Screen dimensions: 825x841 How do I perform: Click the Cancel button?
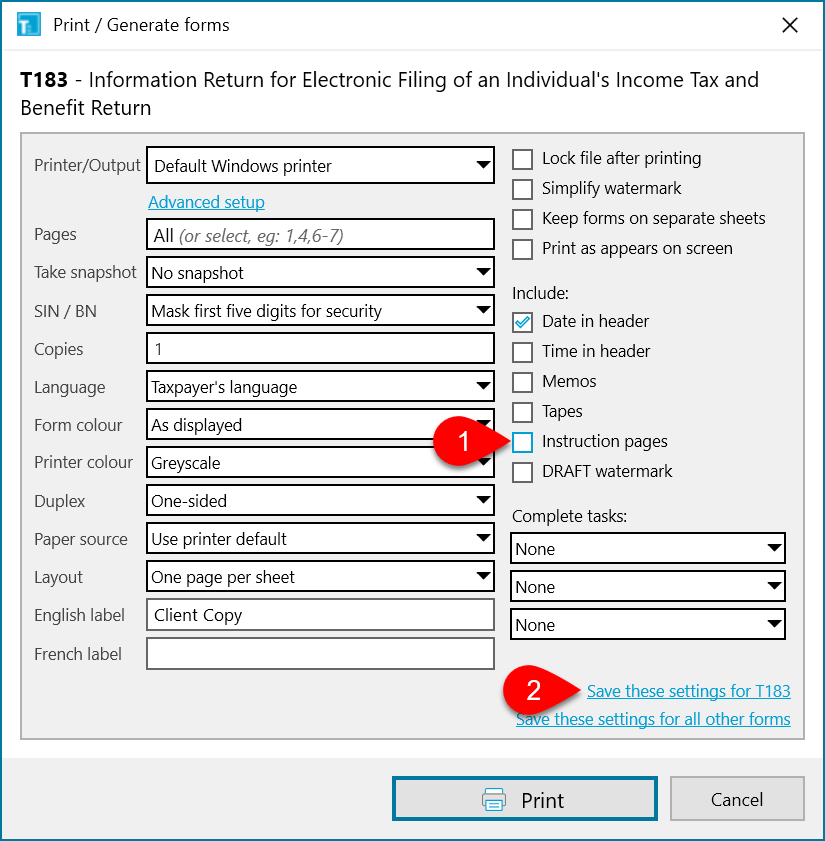[x=737, y=799]
